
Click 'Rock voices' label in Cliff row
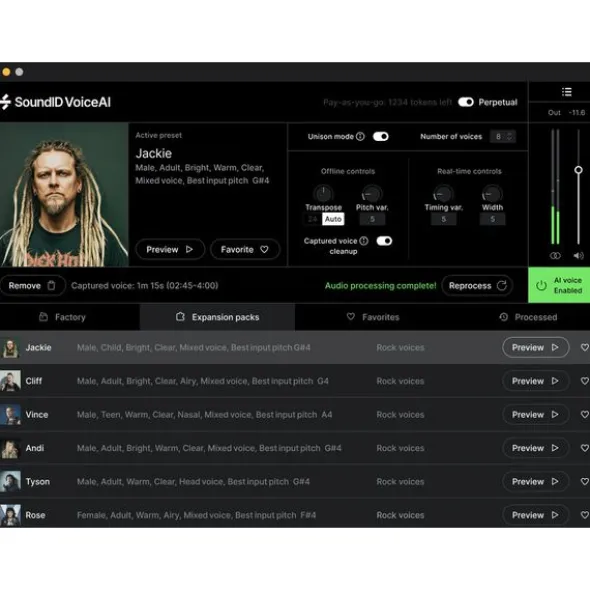400,381
